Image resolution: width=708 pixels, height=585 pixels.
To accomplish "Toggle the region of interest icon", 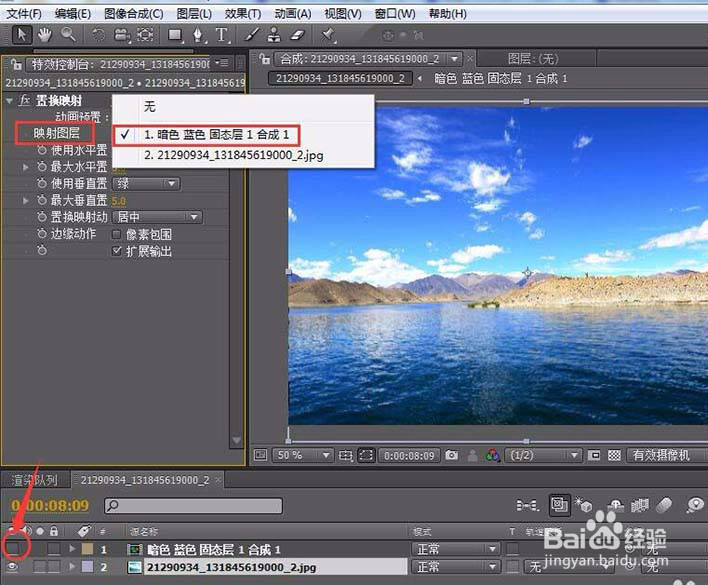I will coord(366,455).
